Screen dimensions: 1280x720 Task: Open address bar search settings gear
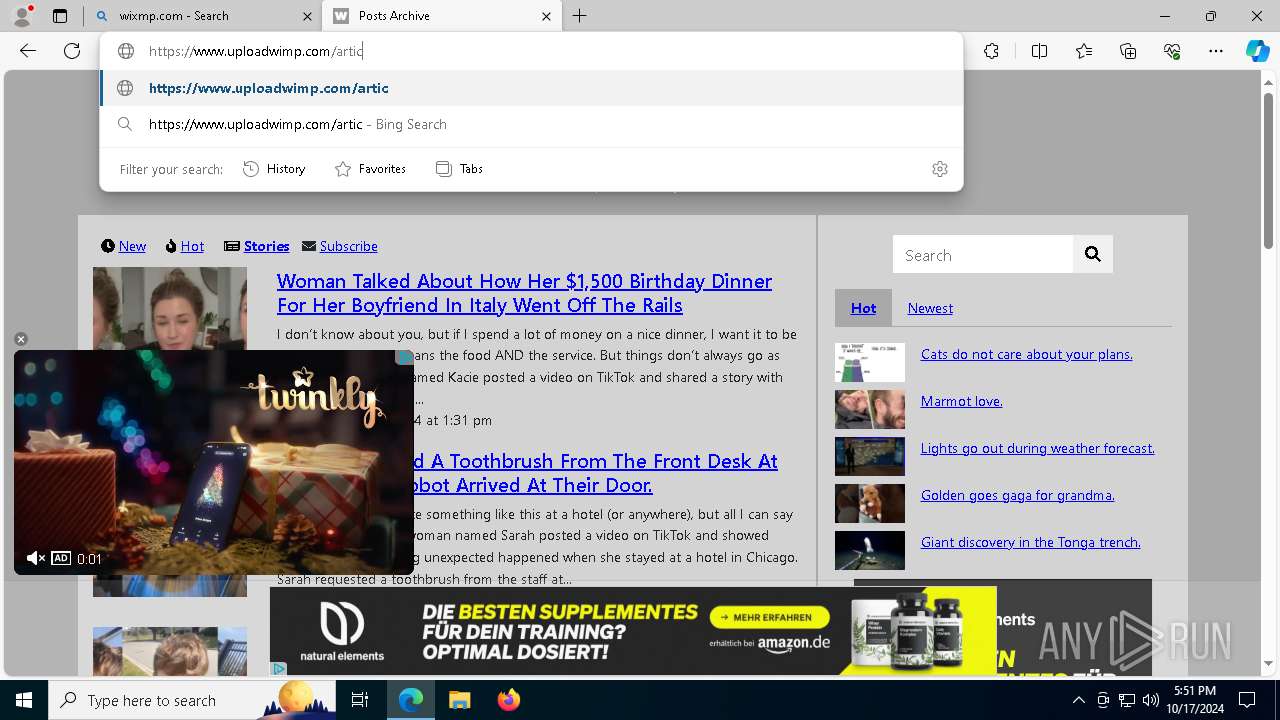(x=939, y=169)
